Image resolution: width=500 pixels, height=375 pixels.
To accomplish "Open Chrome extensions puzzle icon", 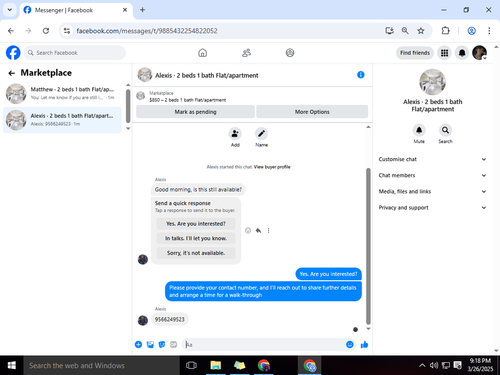I will [445, 31].
